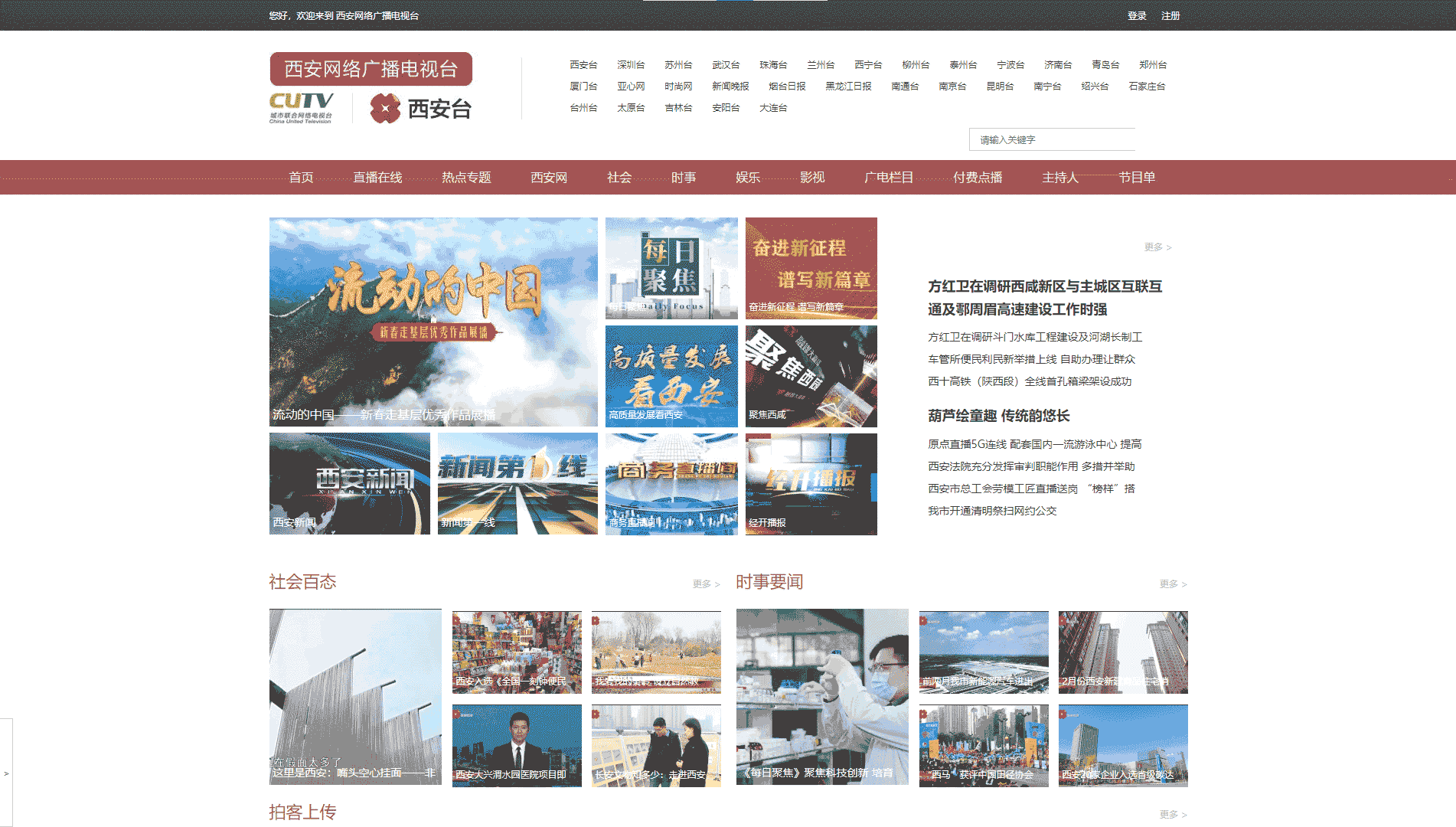Select 深圳台 station link

631,65
